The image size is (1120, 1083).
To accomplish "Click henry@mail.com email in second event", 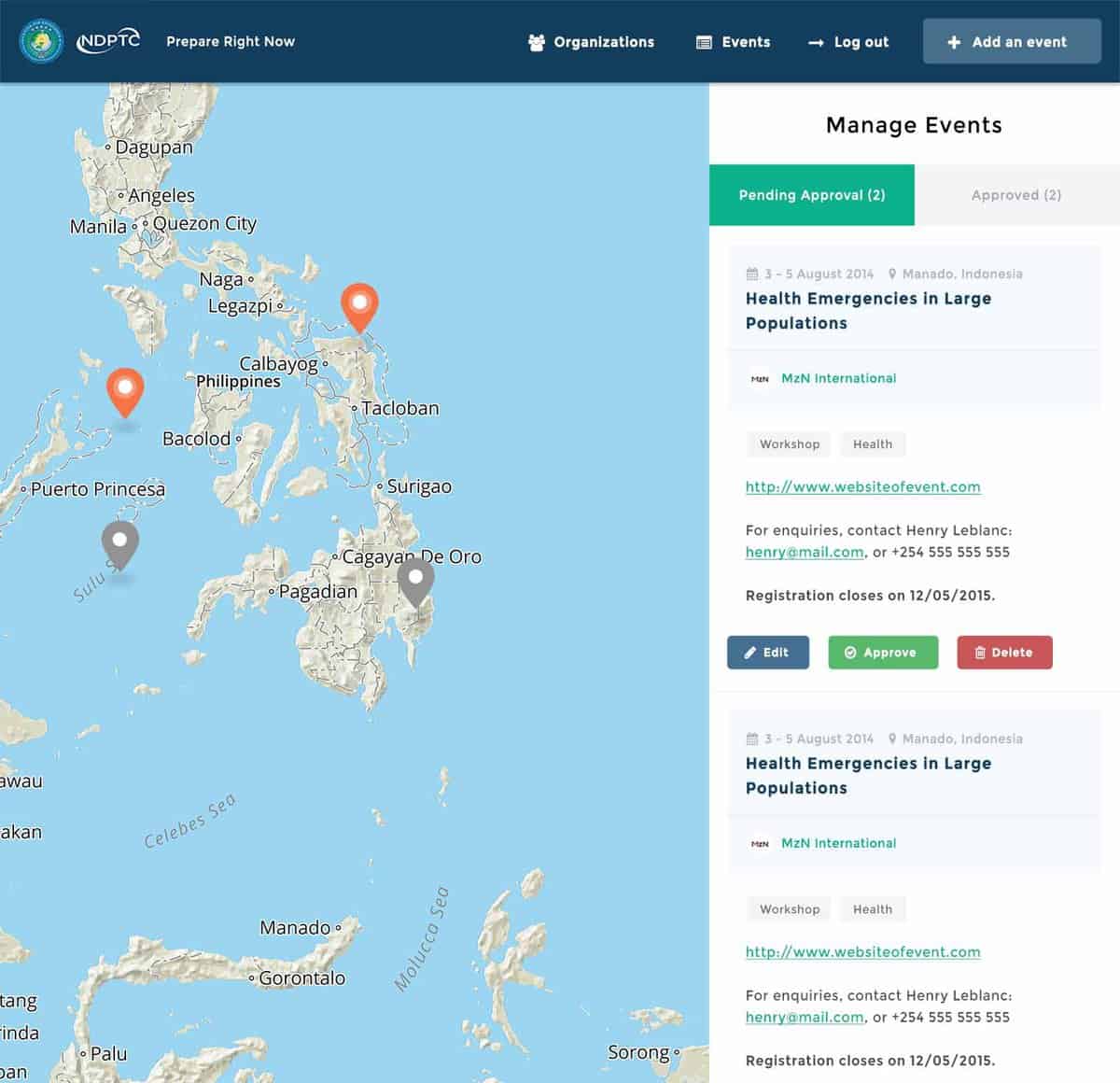I will 805,1017.
